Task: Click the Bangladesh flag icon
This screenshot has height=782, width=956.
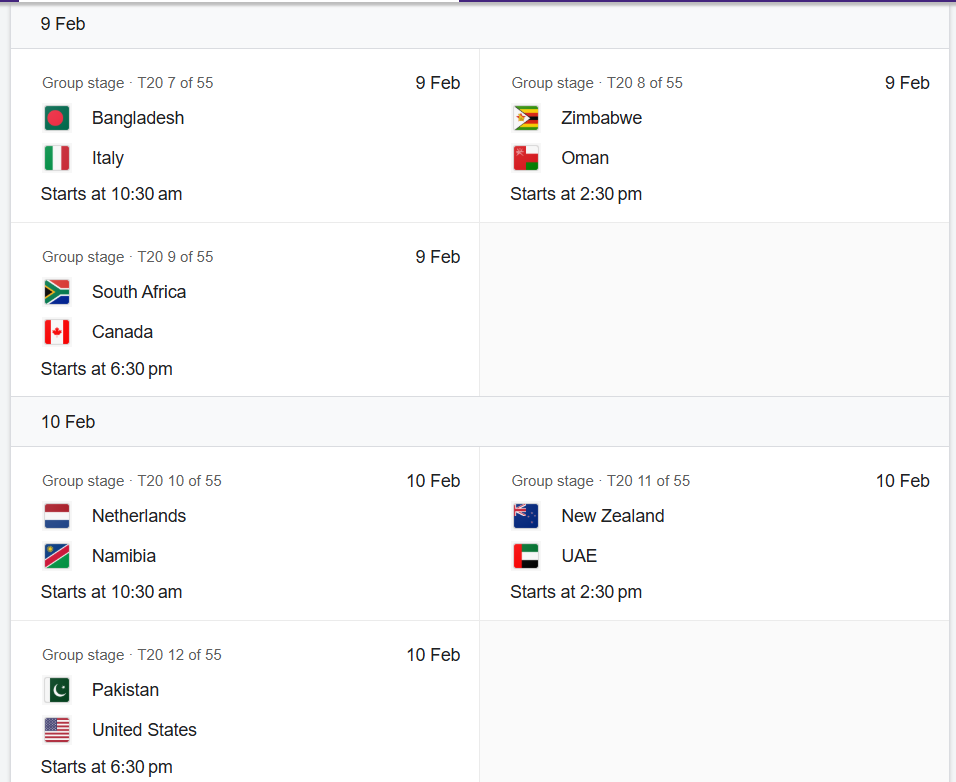Action: coord(57,118)
